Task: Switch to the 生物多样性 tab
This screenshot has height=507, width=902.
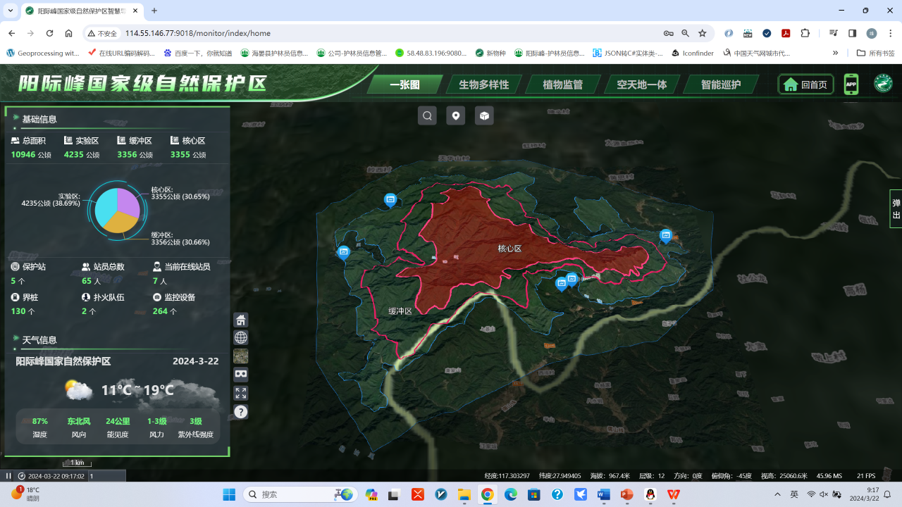Action: 484,85
